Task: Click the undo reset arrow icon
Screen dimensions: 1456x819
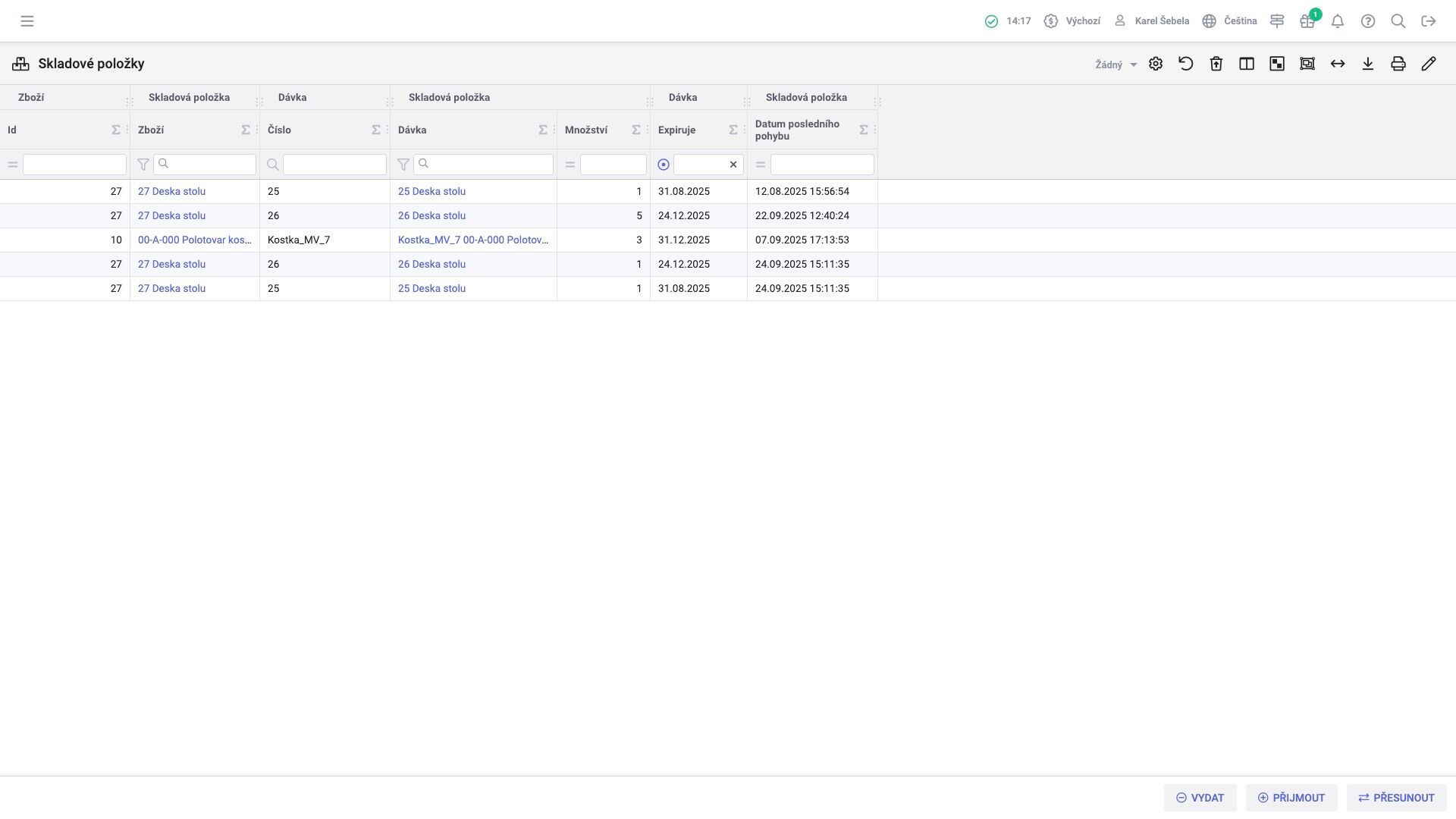Action: click(x=1185, y=64)
